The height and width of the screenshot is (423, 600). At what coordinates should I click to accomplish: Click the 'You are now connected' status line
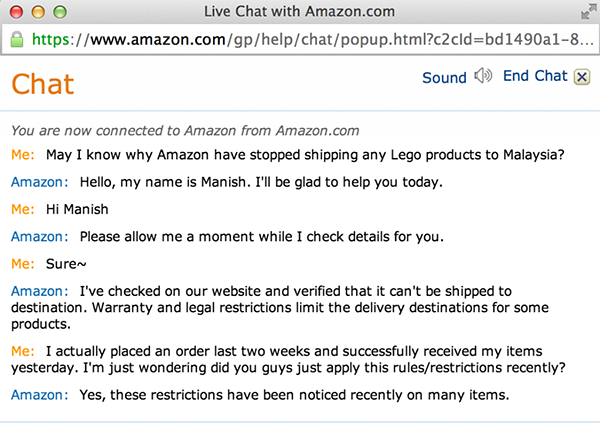pyautogui.click(x=185, y=130)
